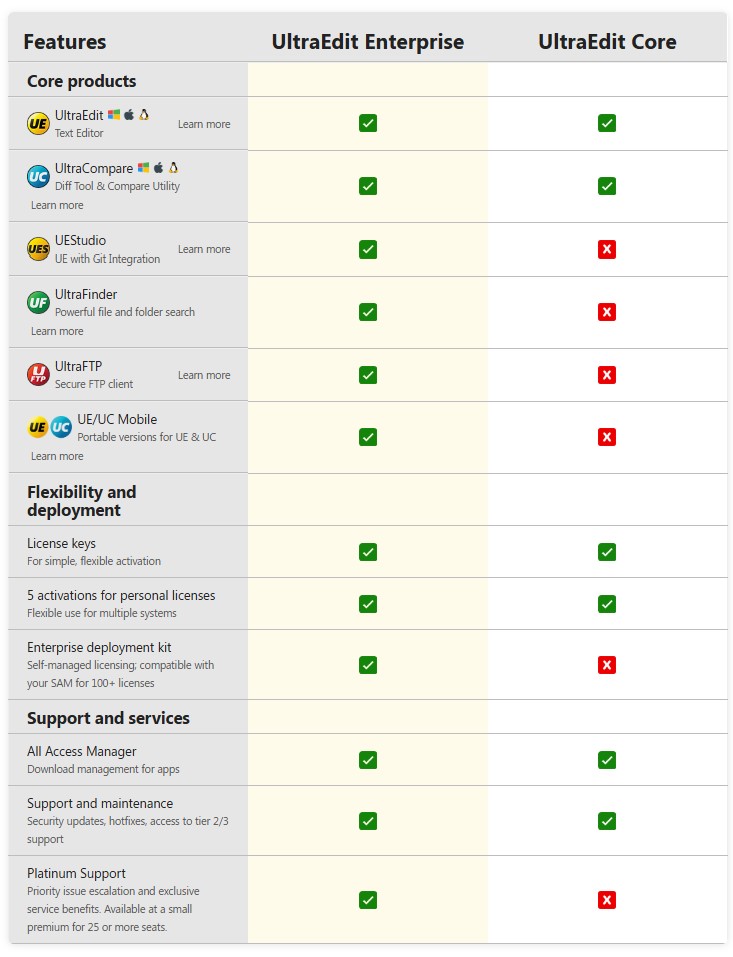Follow Learn more link for UltraFTP

click(x=204, y=375)
